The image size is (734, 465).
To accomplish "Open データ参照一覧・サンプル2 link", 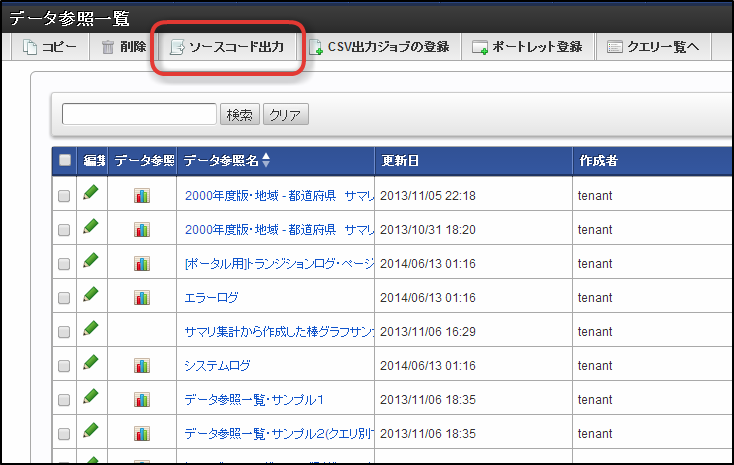I will [279, 434].
